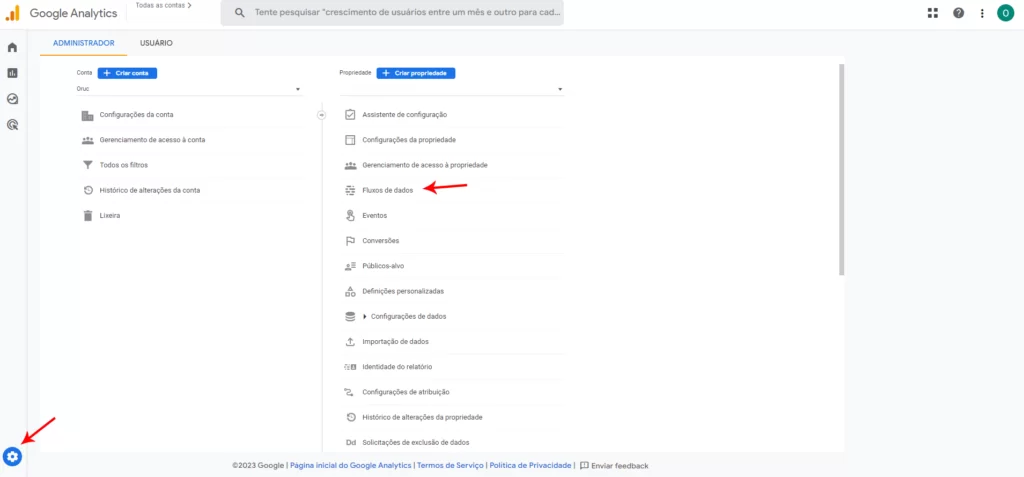Open Página inicial do Google Analytics link
Image resolution: width=1024 pixels, height=477 pixels.
[351, 466]
